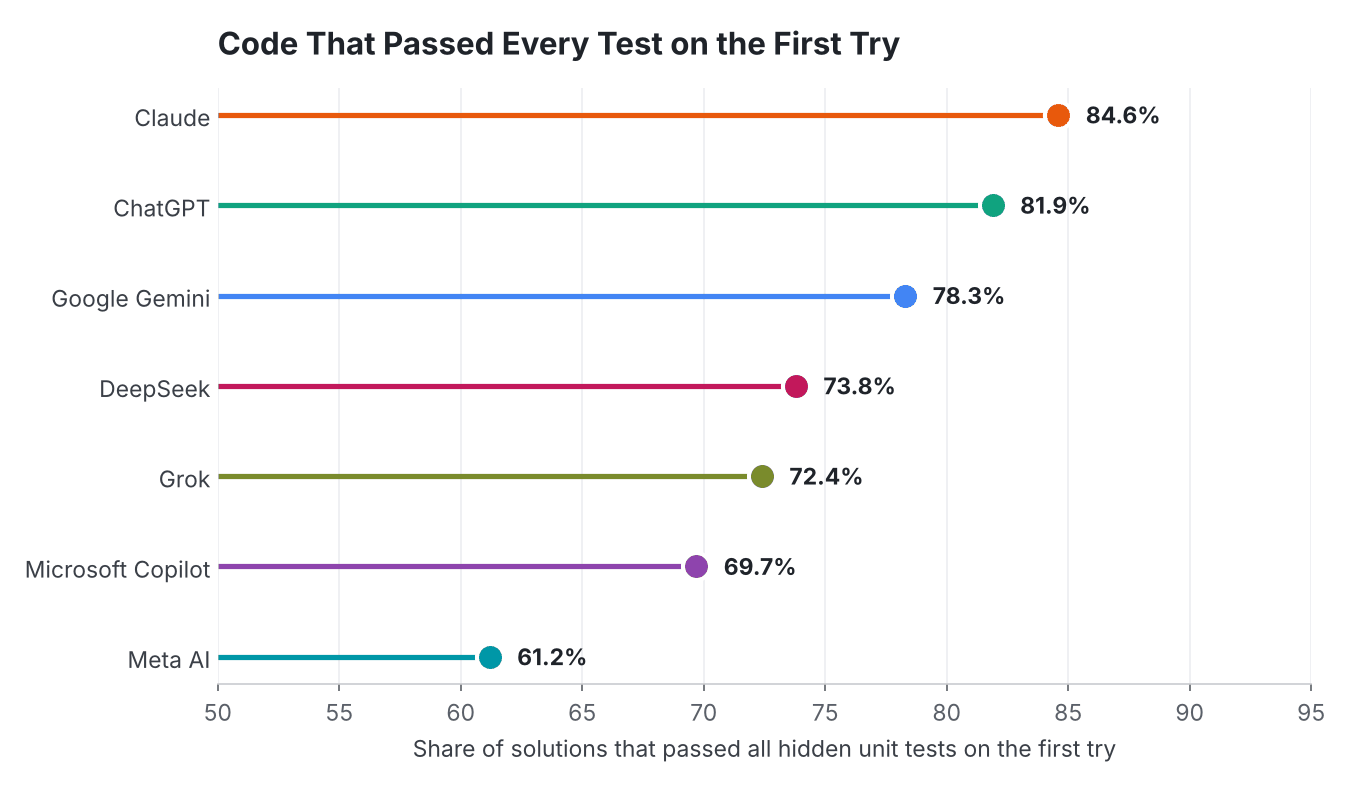Select the Microsoft Copilot axis label

[118, 569]
